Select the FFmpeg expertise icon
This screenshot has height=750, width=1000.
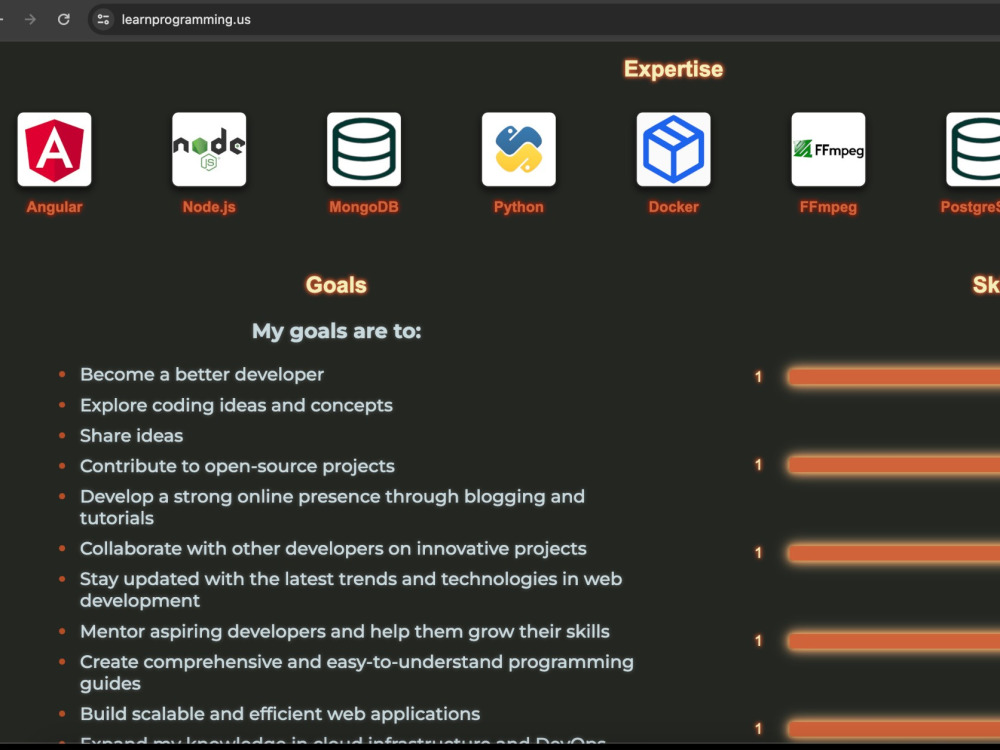pyautogui.click(x=828, y=148)
